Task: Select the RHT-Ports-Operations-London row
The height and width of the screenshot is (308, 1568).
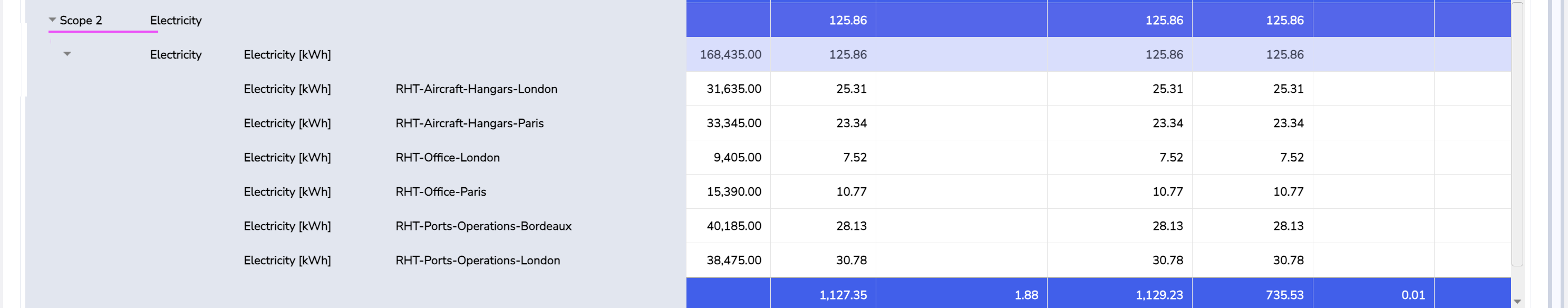Action: (477, 261)
